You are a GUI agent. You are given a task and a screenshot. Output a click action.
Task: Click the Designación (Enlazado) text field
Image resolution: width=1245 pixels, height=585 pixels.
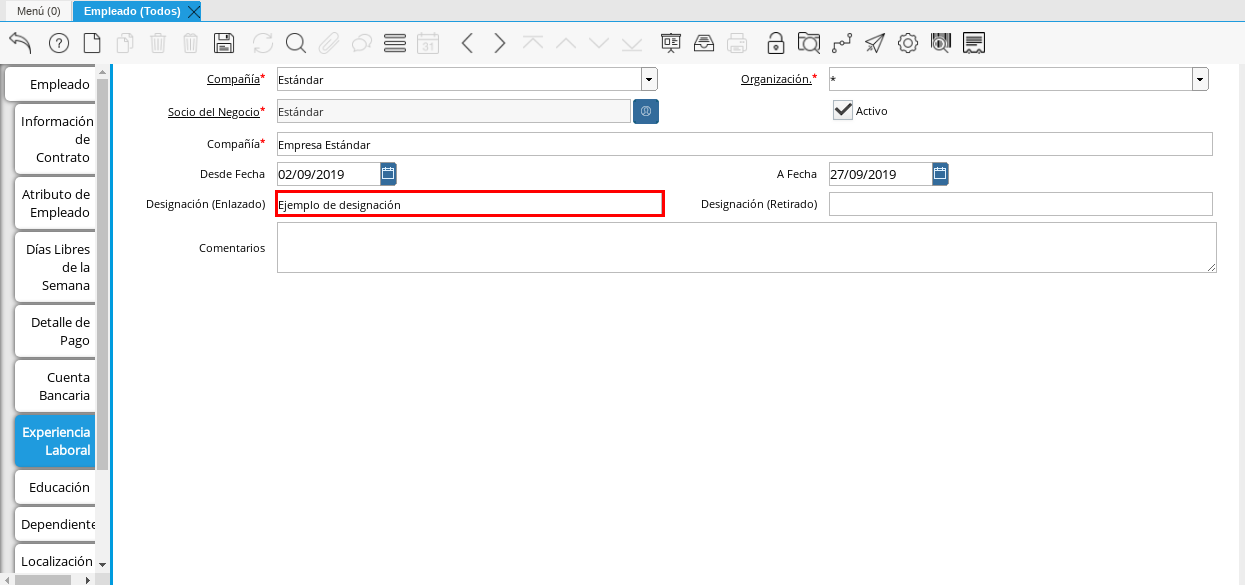pyautogui.click(x=469, y=204)
